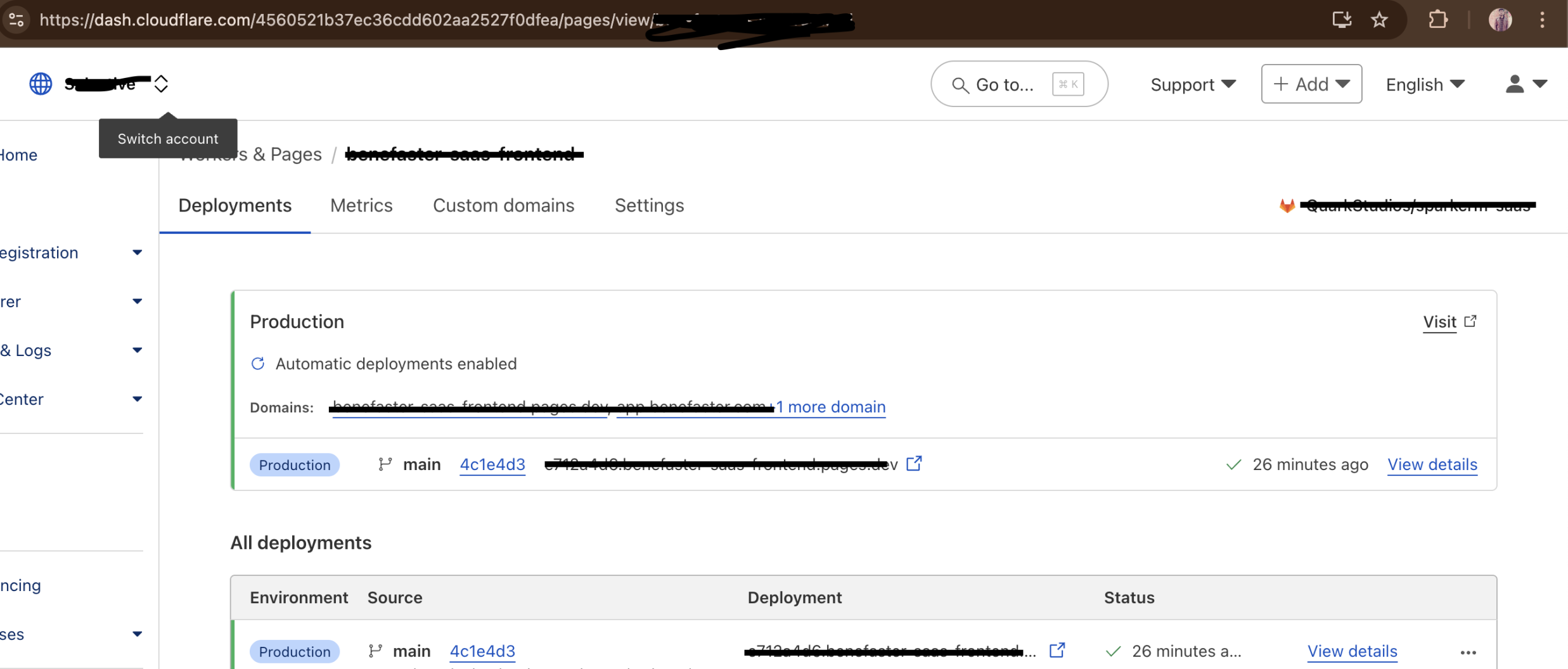Click the Production badge in the Production card
Viewport: 1568px width, 669px height.
tap(295, 464)
